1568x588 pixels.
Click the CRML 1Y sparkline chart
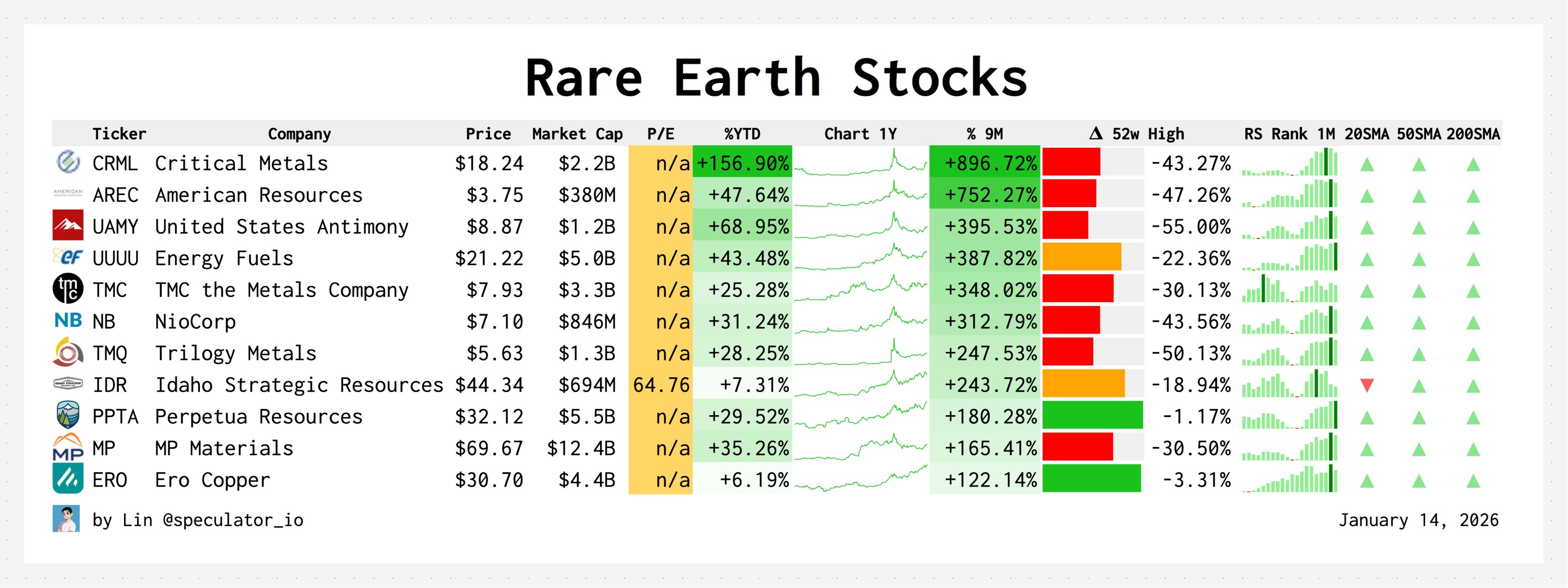click(x=860, y=163)
